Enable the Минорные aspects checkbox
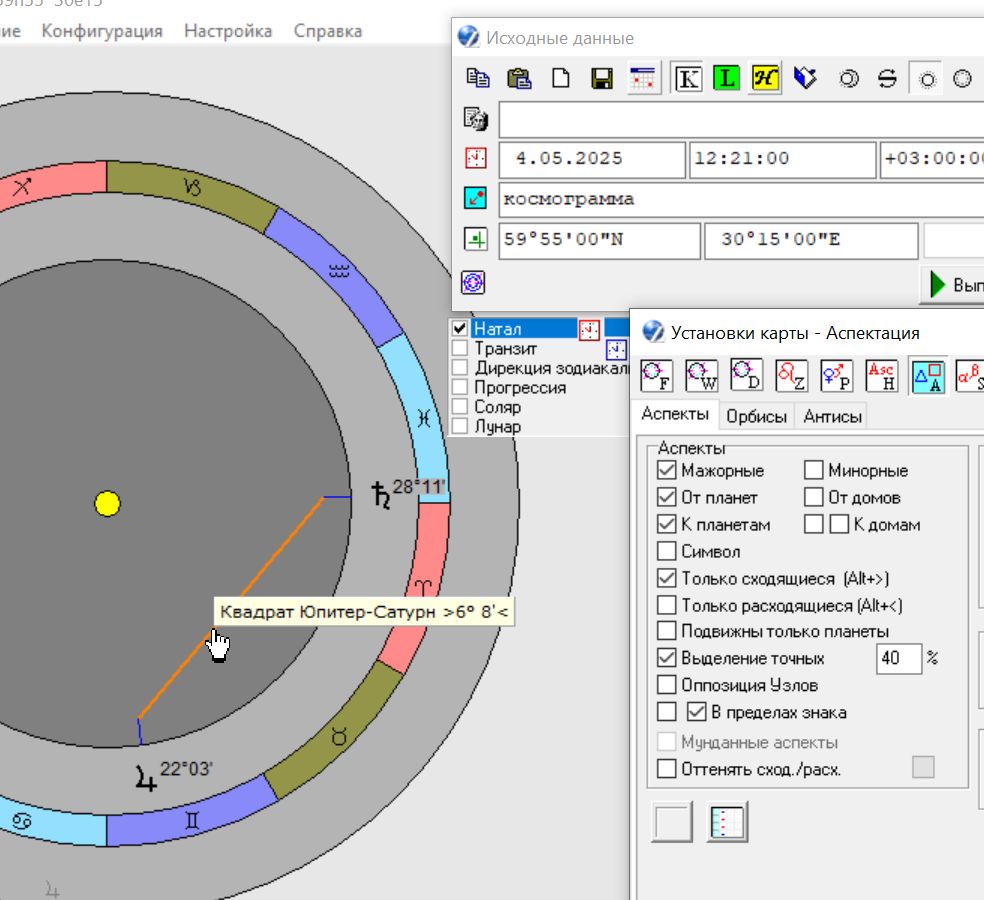This screenshot has width=984, height=900. click(814, 469)
